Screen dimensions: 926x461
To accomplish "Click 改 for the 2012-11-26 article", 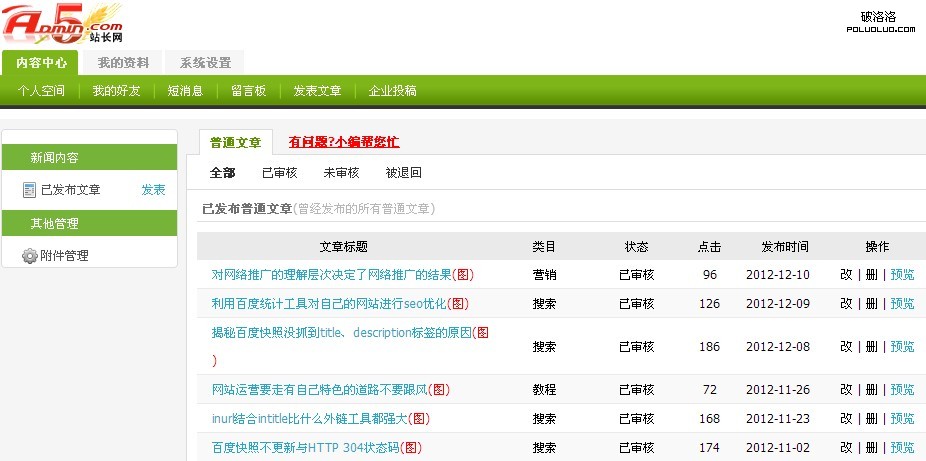I will click(x=846, y=390).
